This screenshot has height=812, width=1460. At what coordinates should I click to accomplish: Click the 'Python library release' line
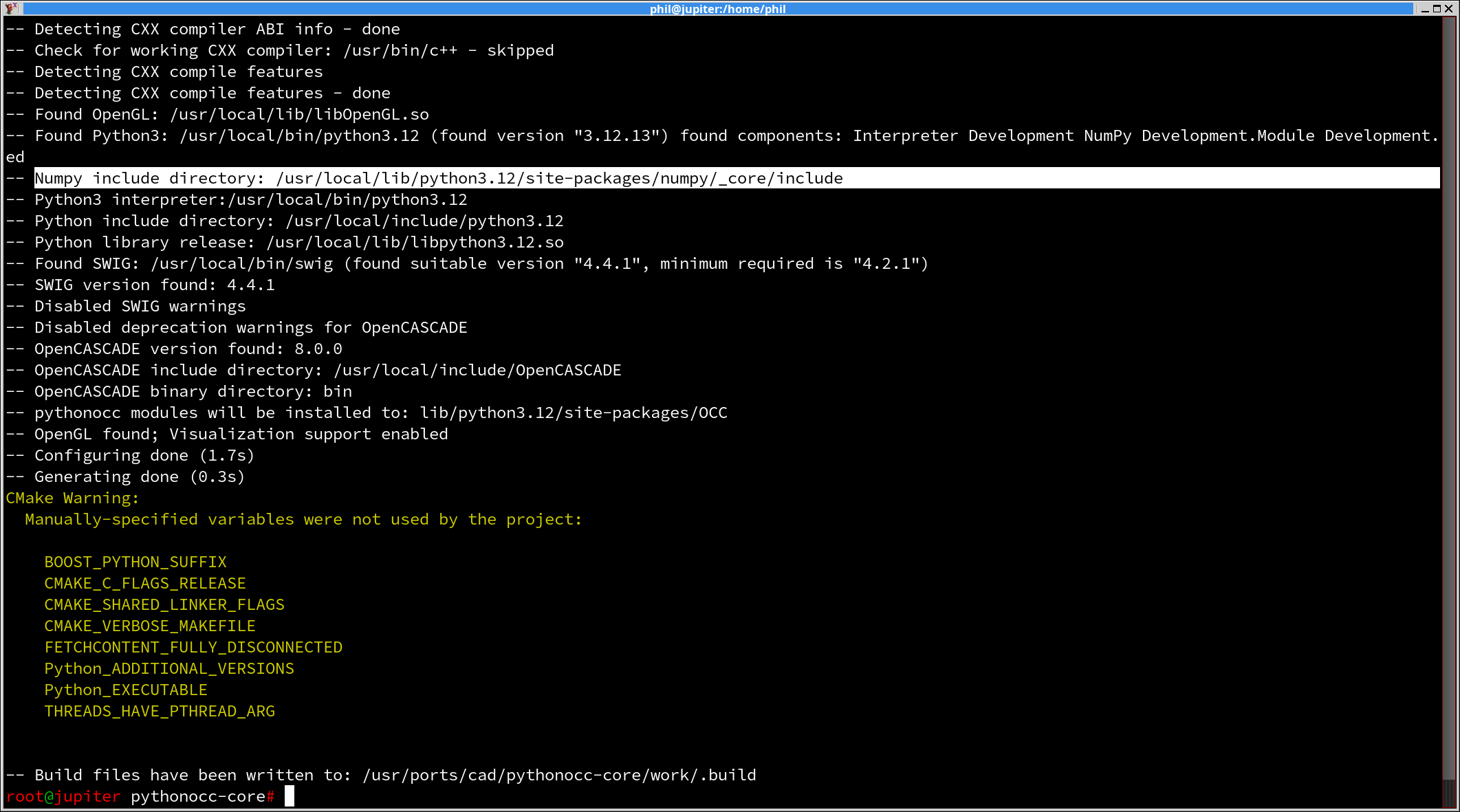click(x=285, y=242)
